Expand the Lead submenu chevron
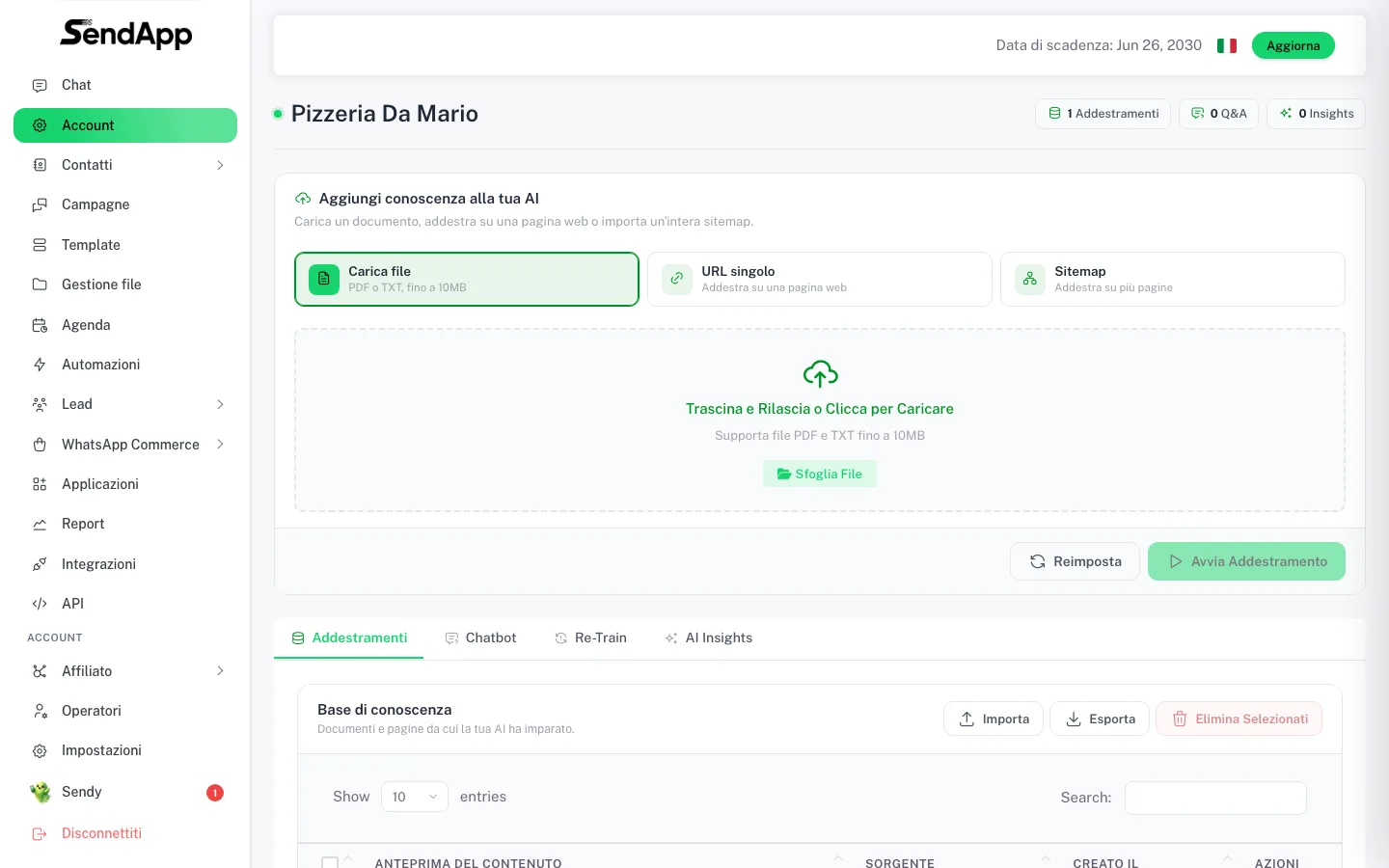Screen dimensions: 1389x868 click(220, 404)
